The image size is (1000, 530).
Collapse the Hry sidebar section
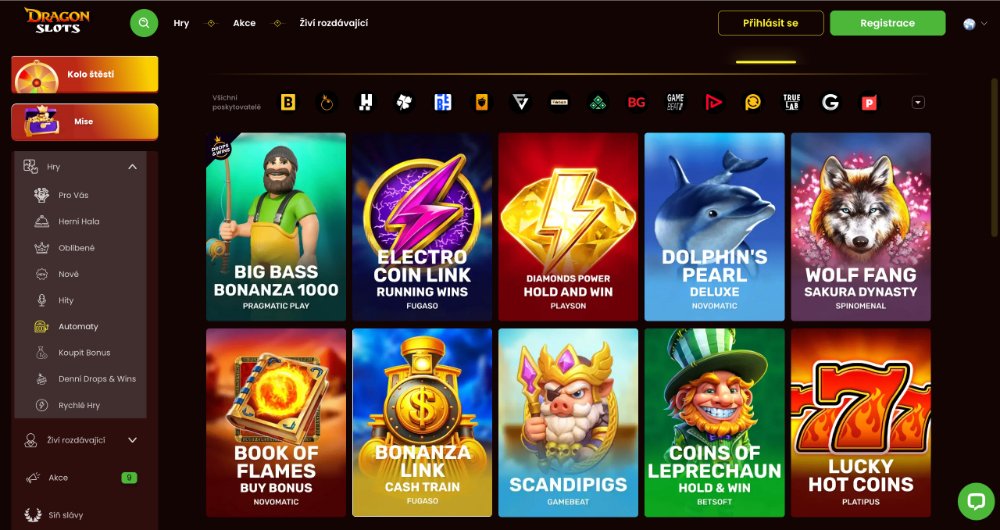click(132, 167)
